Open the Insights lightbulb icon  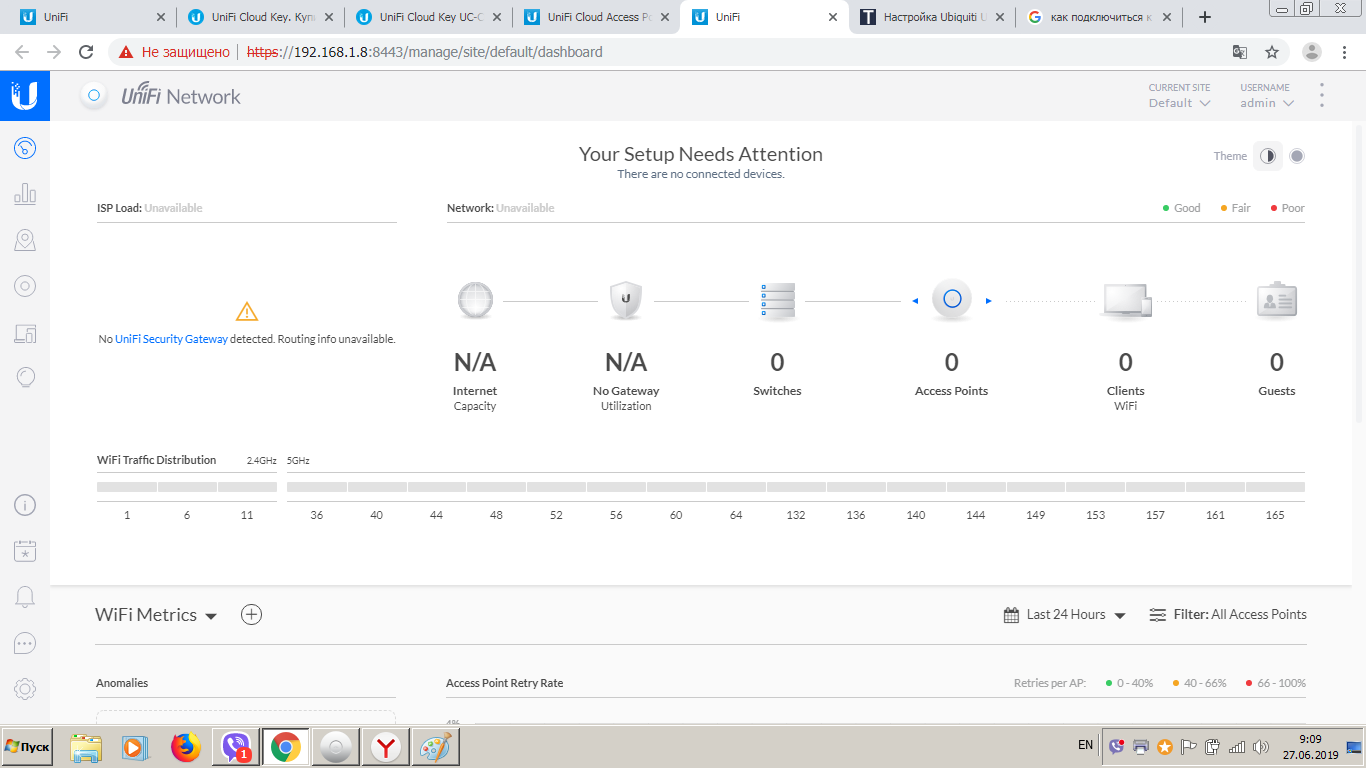pos(25,378)
